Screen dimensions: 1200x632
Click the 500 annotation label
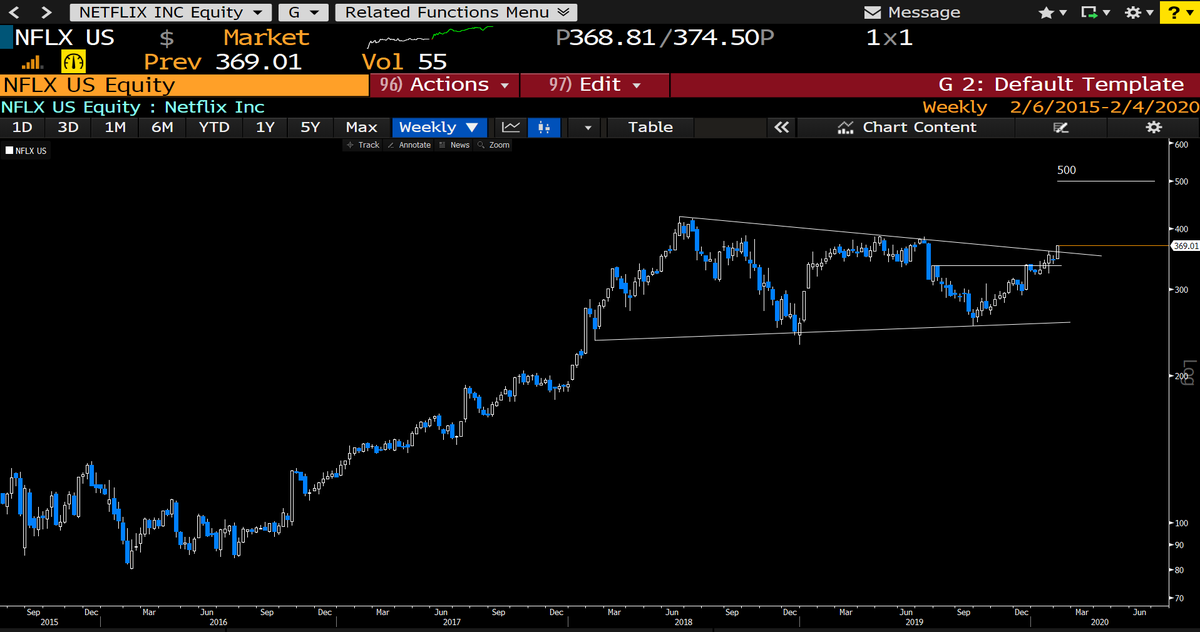coord(1066,171)
